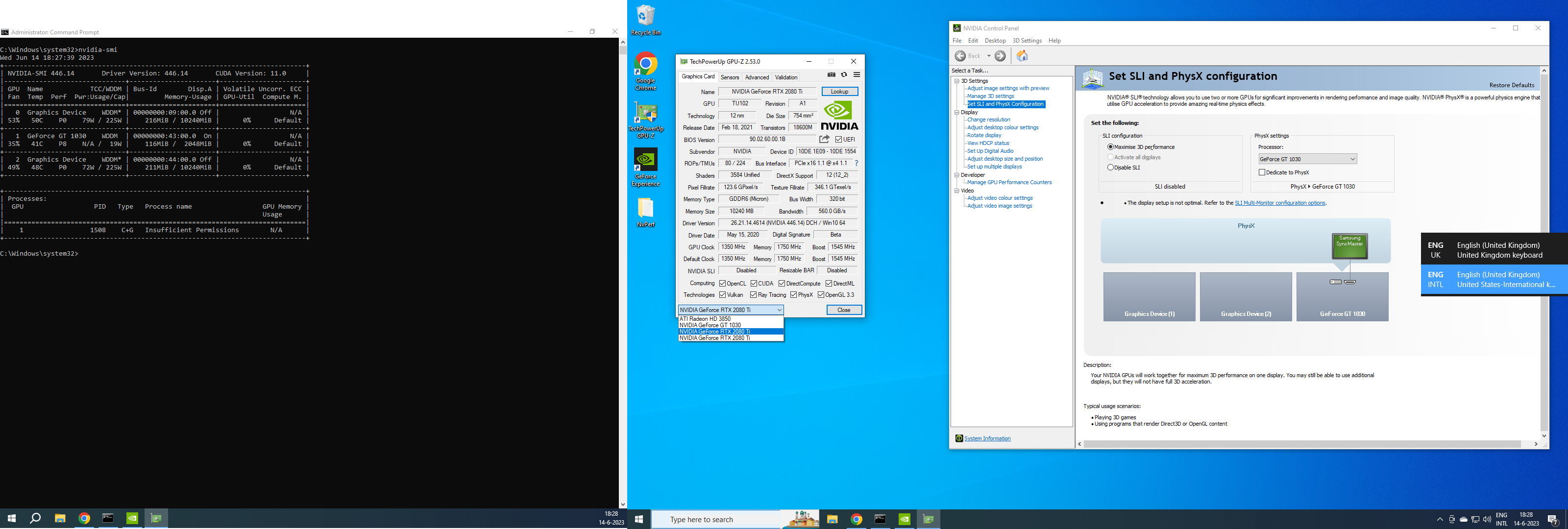Choose NVIDIA GeForce GT 1030 from GPU-Z dropdown
This screenshot has width=1568, height=529.
pyautogui.click(x=711, y=325)
